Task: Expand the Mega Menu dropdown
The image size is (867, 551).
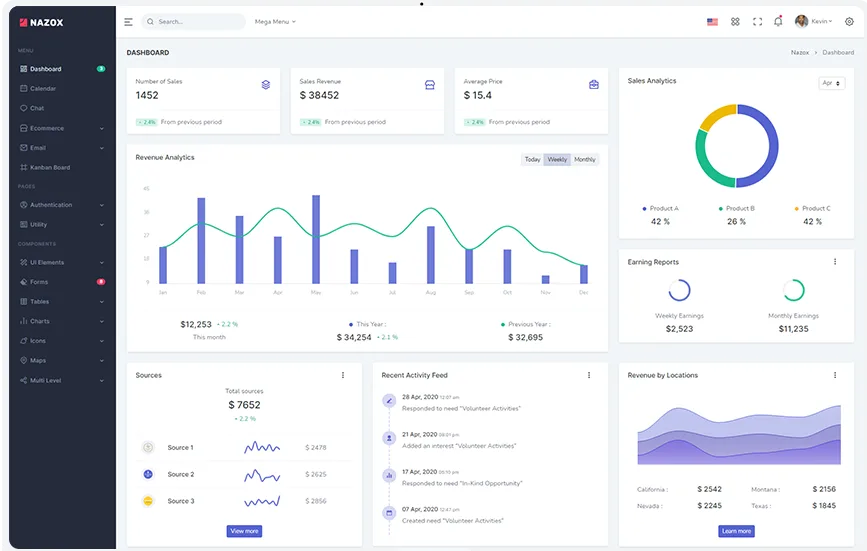Action: click(x=275, y=22)
